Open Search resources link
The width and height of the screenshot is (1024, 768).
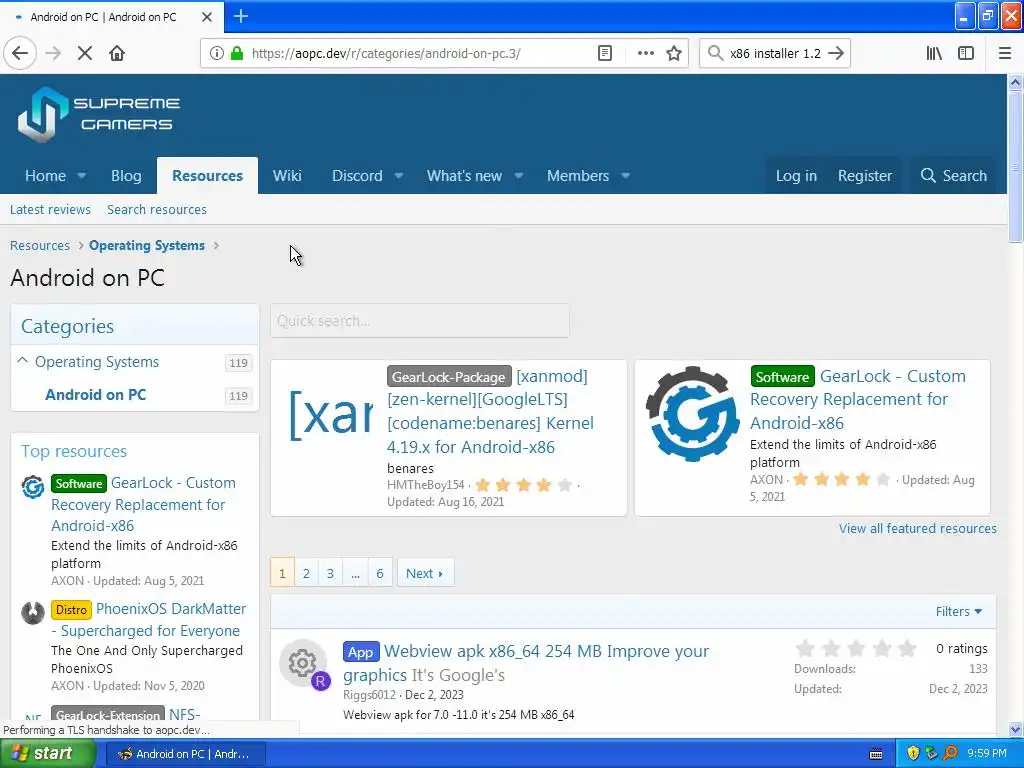(x=157, y=210)
